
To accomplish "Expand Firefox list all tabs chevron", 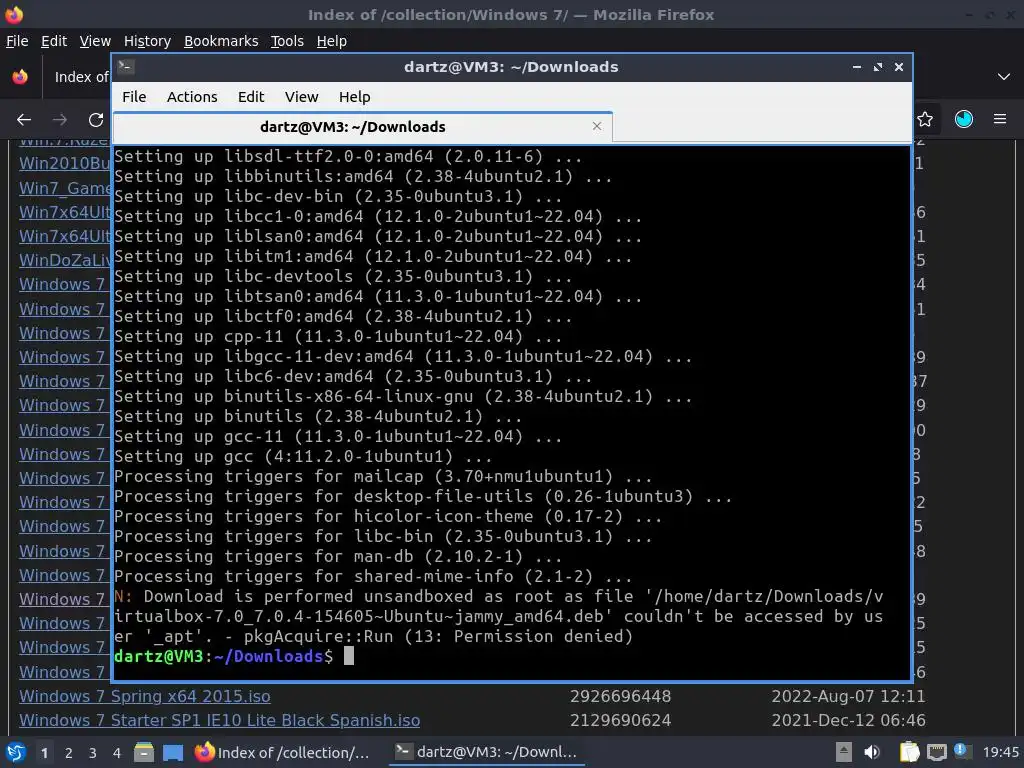I will (x=1004, y=77).
